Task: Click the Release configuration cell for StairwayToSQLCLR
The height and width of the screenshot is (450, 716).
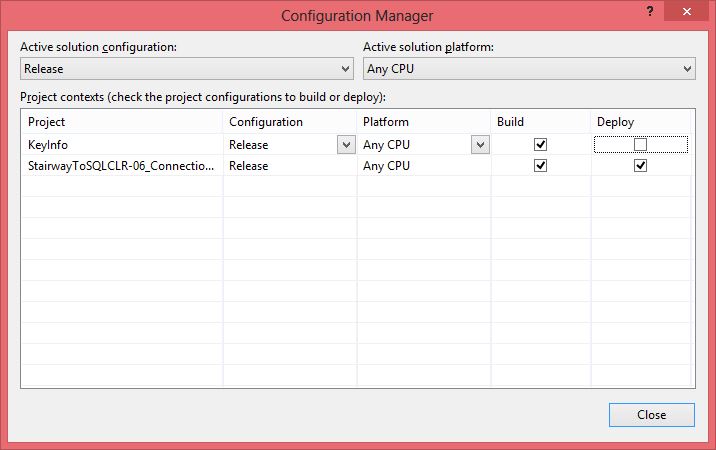Action: click(289, 166)
